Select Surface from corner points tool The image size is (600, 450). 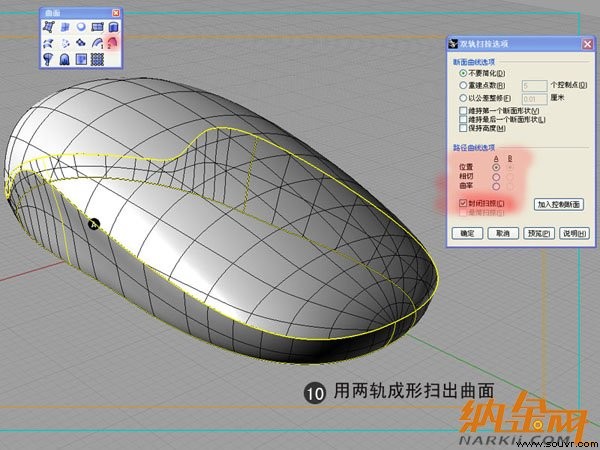point(49,27)
